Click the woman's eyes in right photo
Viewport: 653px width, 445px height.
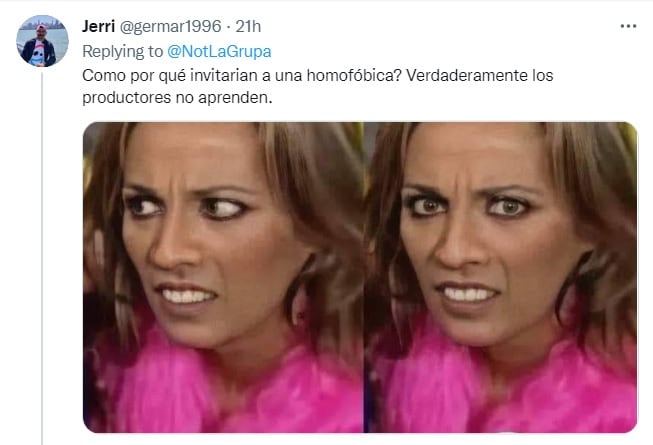point(468,206)
